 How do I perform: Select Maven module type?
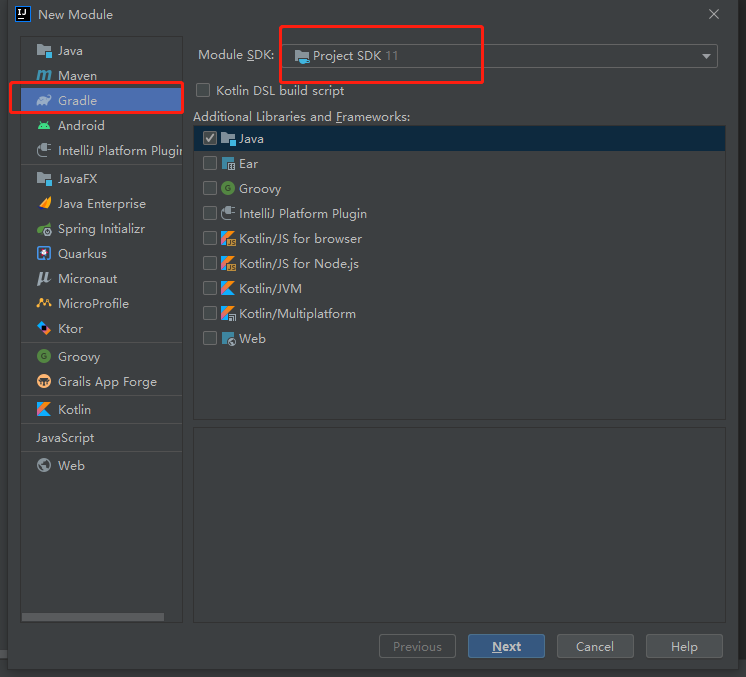[x=101, y=75]
